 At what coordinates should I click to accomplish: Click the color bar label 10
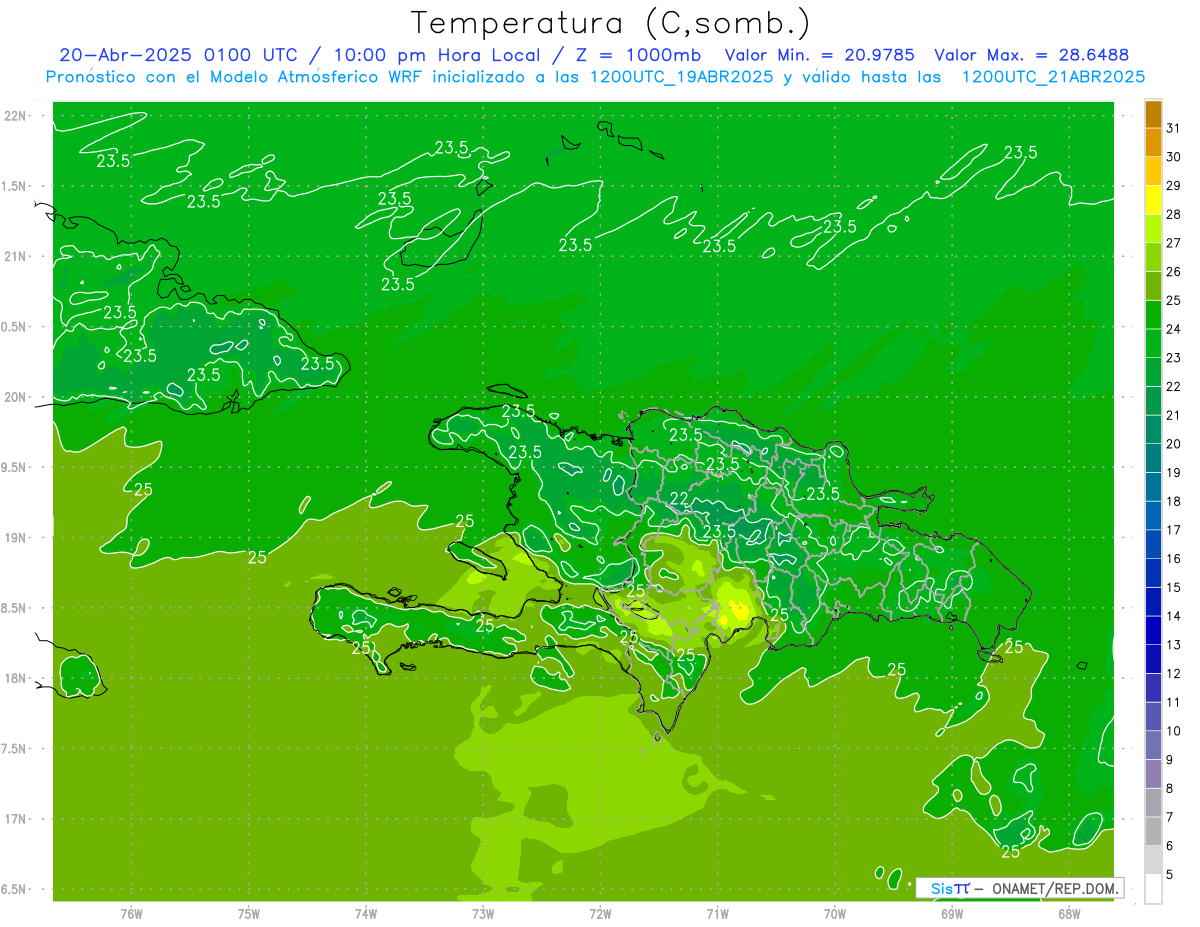(1173, 731)
